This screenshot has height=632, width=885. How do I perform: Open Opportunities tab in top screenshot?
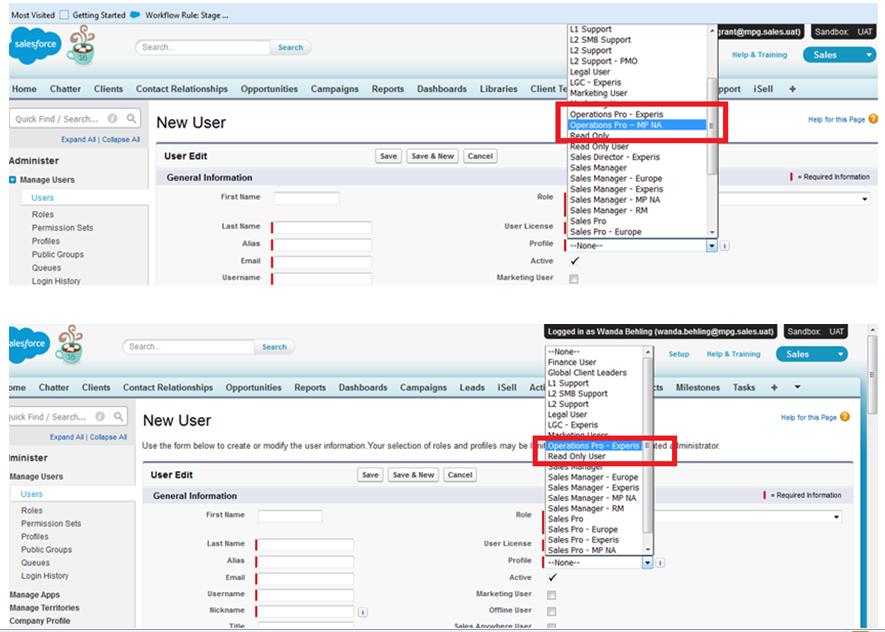(x=269, y=89)
